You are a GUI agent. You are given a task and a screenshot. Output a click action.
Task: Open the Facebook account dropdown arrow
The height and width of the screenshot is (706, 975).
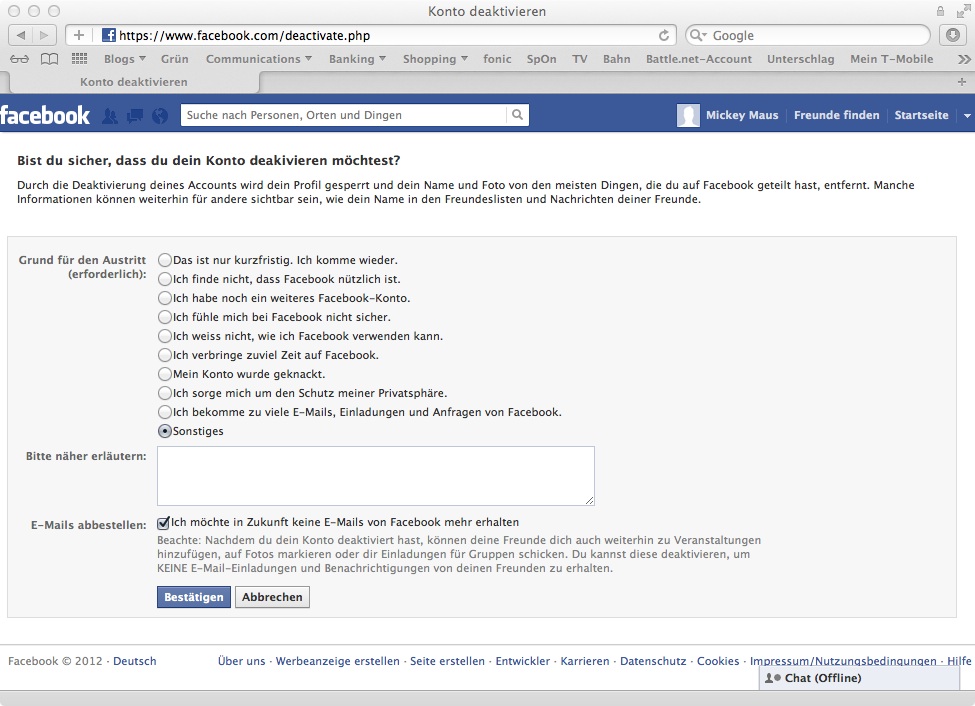(x=967, y=116)
